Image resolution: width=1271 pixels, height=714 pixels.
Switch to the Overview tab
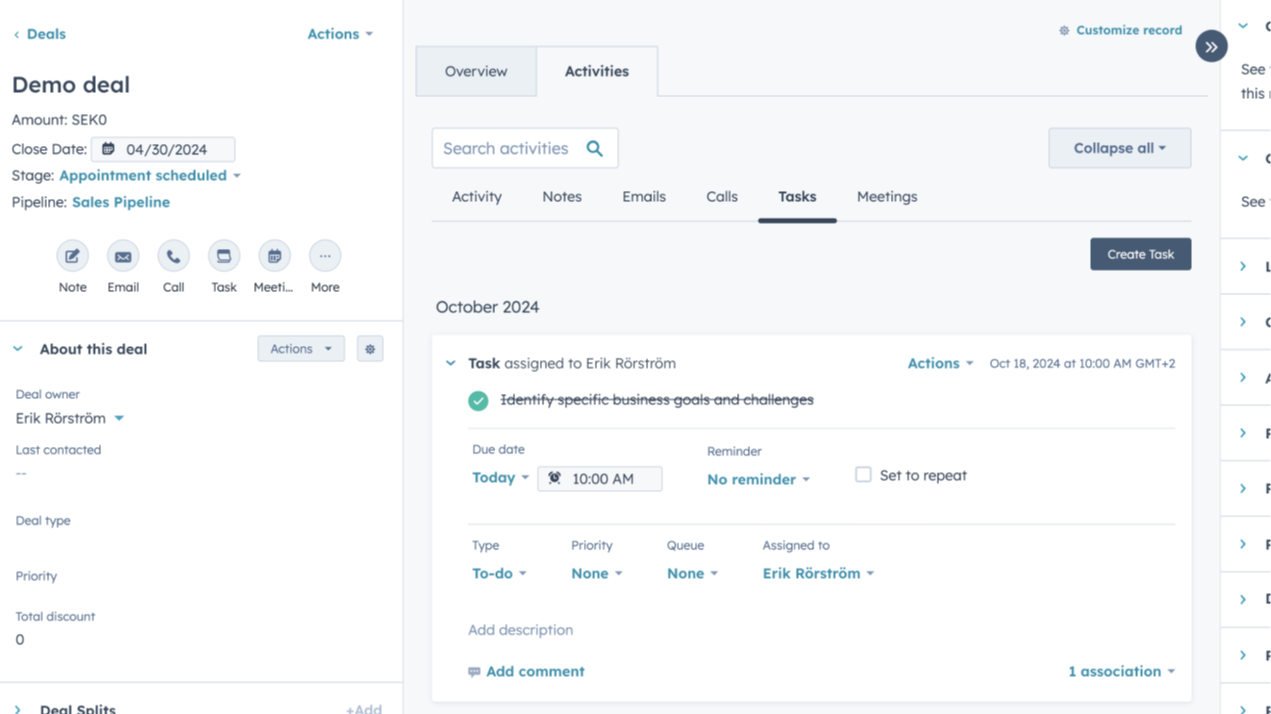tap(476, 71)
